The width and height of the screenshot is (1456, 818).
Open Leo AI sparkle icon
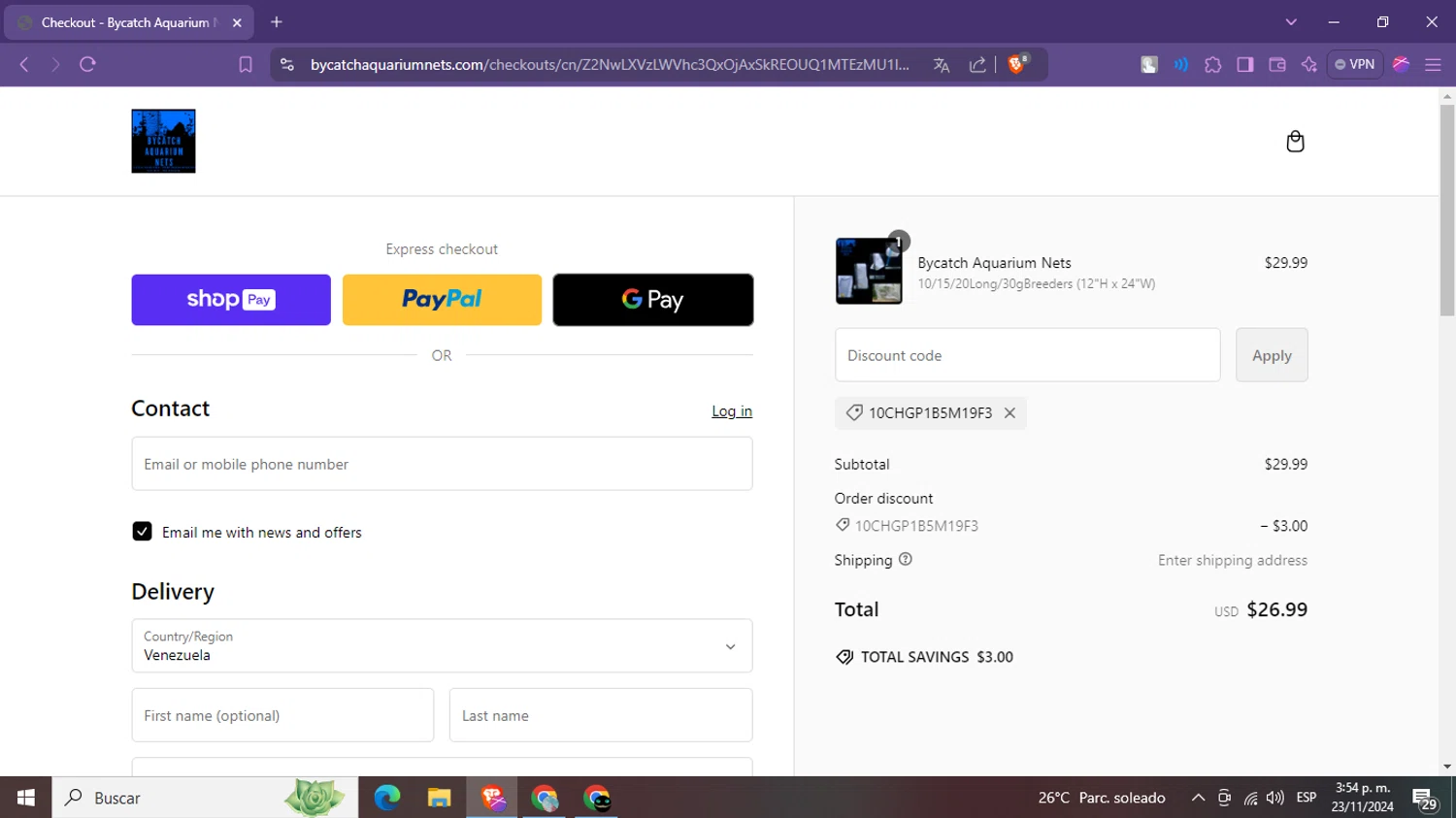click(1308, 65)
